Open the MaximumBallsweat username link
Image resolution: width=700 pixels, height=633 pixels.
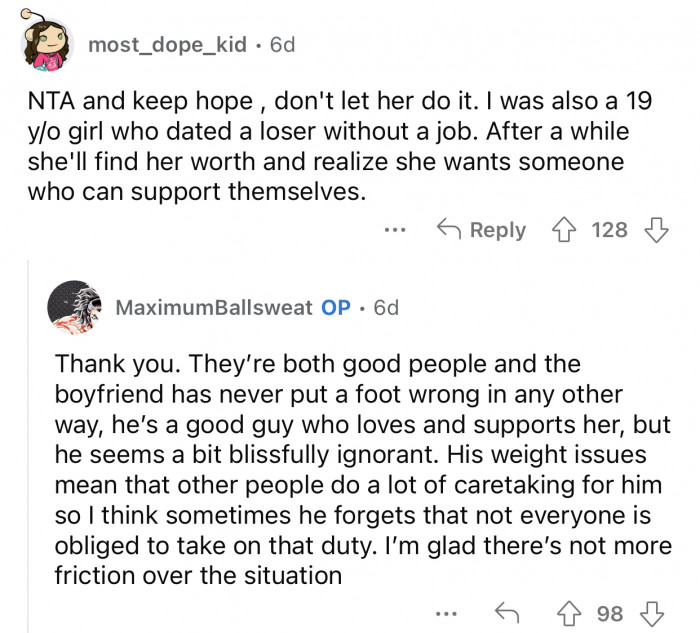[214, 308]
